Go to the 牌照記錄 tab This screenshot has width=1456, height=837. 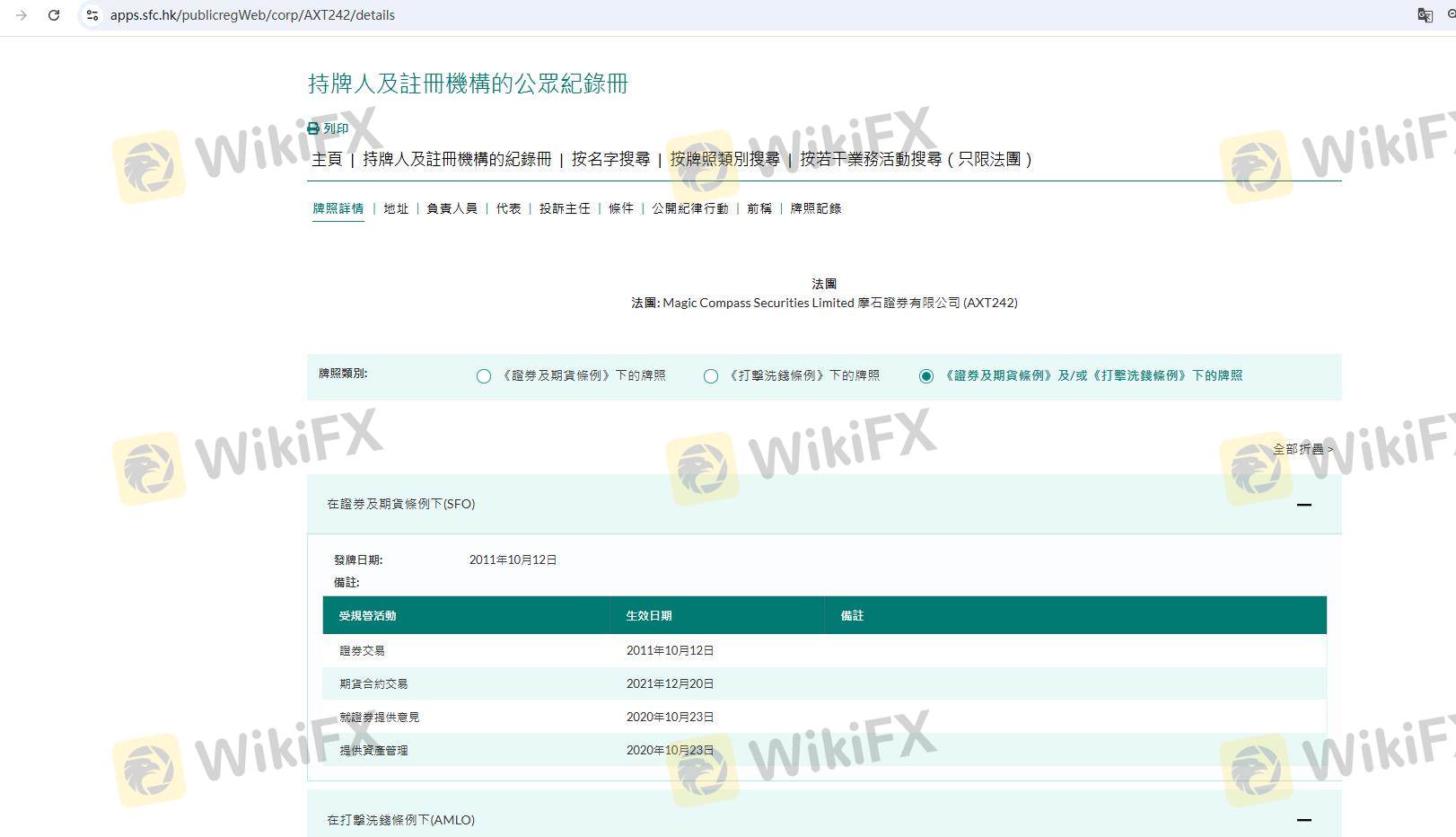tap(815, 208)
